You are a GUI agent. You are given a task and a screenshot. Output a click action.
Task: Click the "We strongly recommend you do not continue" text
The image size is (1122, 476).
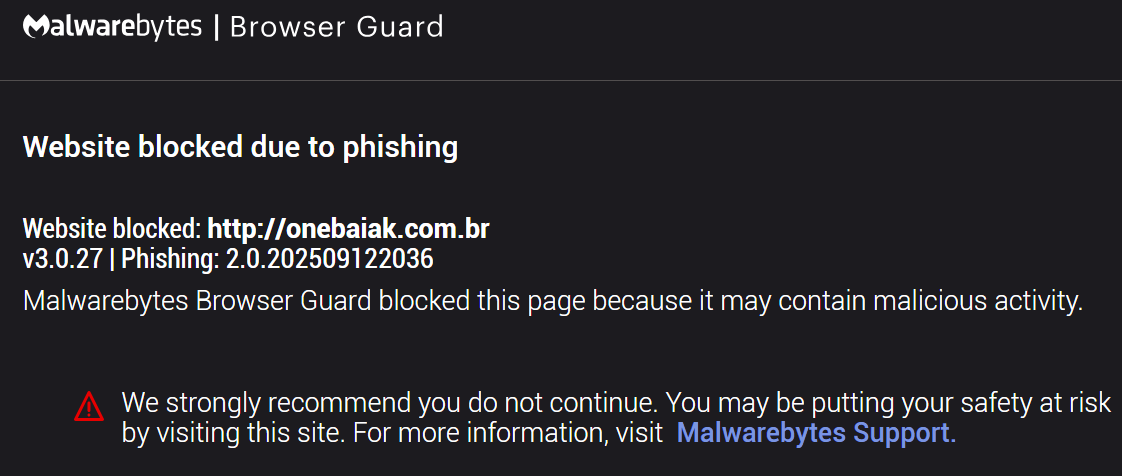[x=389, y=403]
